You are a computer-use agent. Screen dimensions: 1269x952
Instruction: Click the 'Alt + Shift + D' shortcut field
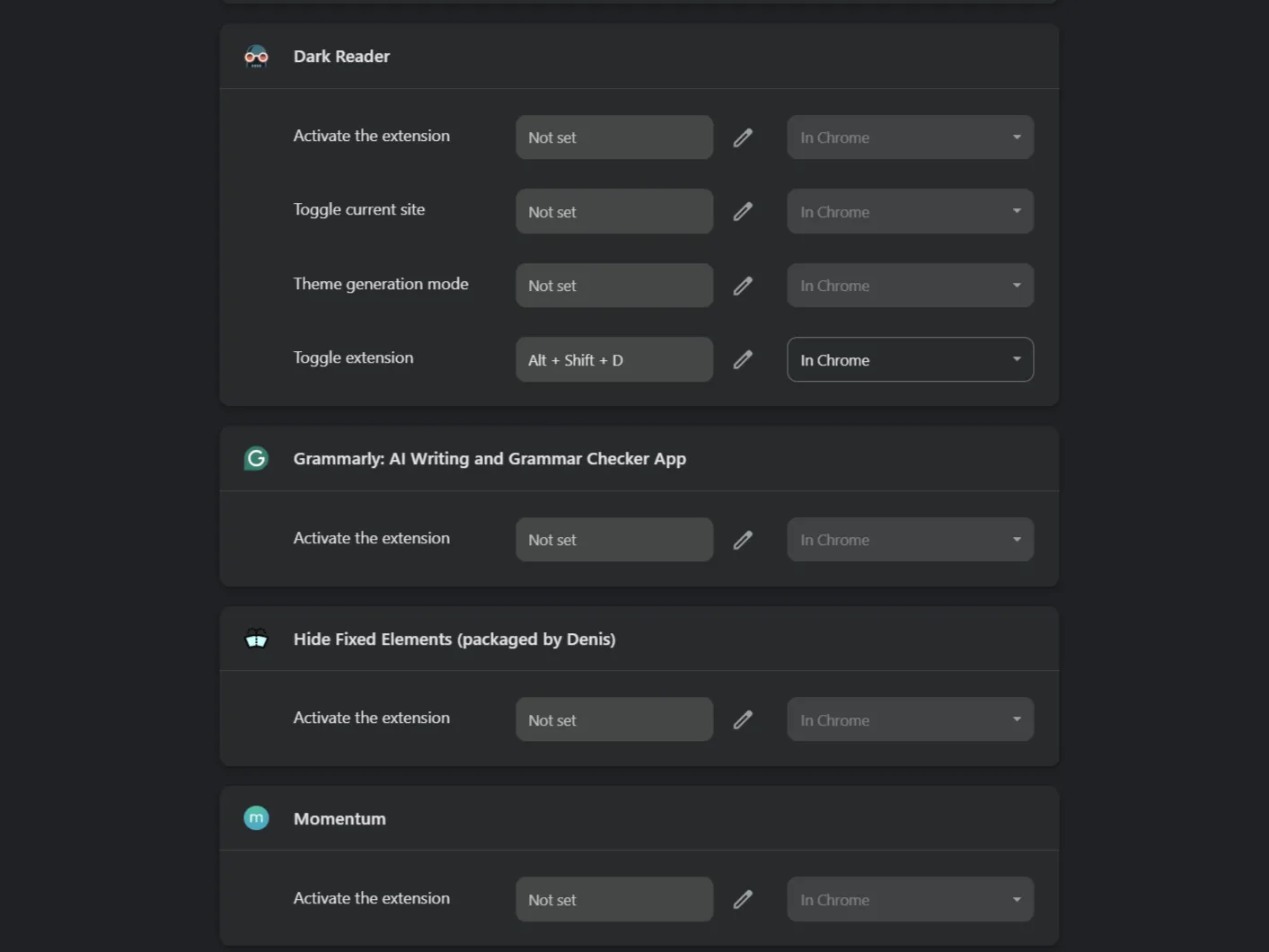[x=613, y=359]
